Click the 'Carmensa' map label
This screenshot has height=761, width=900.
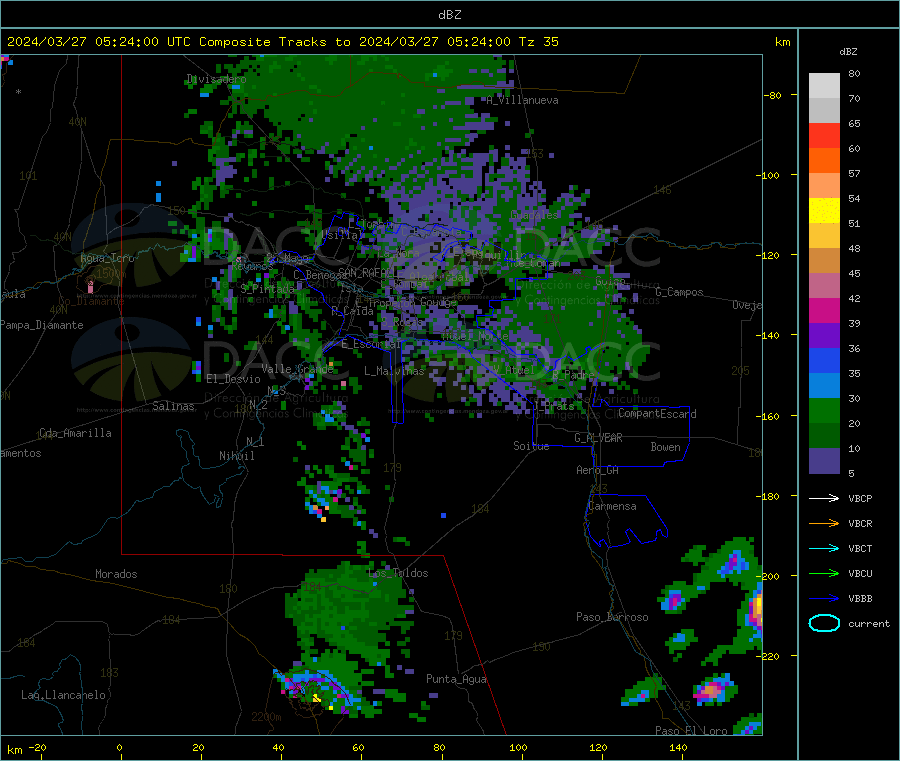point(612,507)
